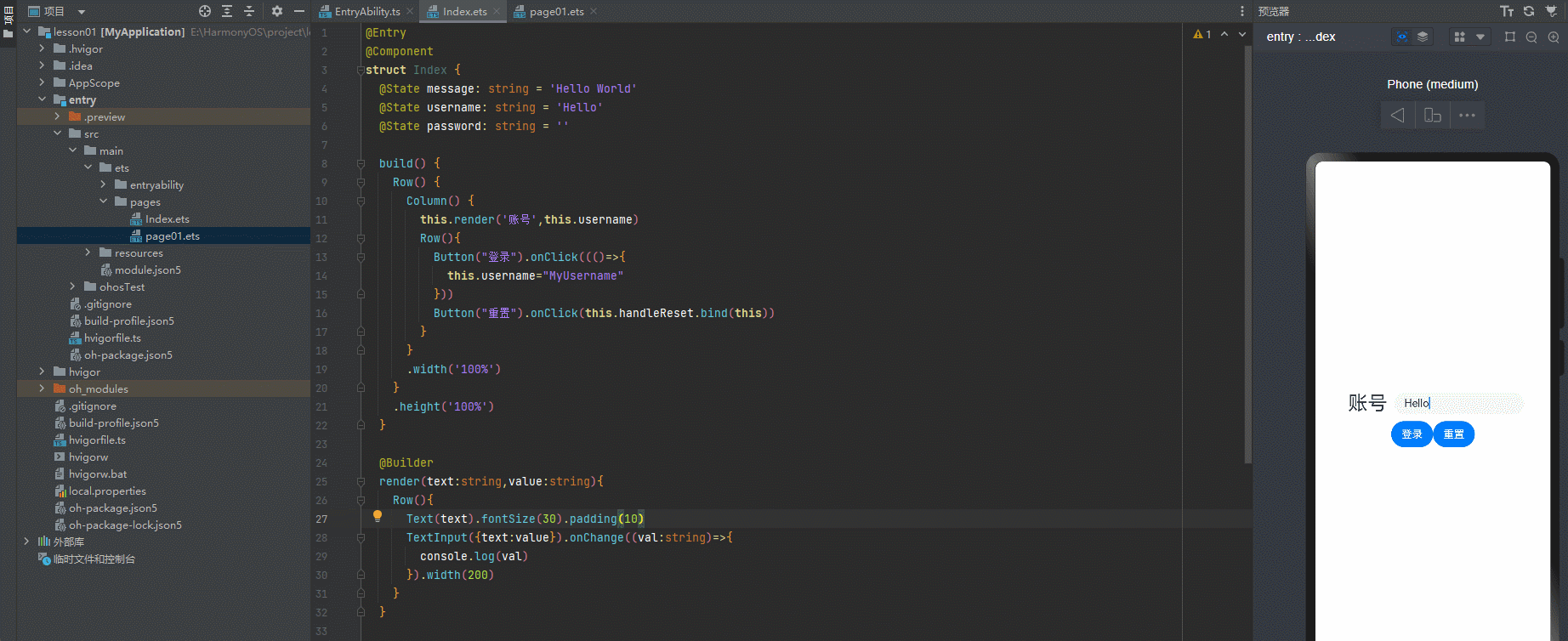1568x641 pixels.
Task: Click the zoom out magnifier in previewer
Action: (1531, 37)
